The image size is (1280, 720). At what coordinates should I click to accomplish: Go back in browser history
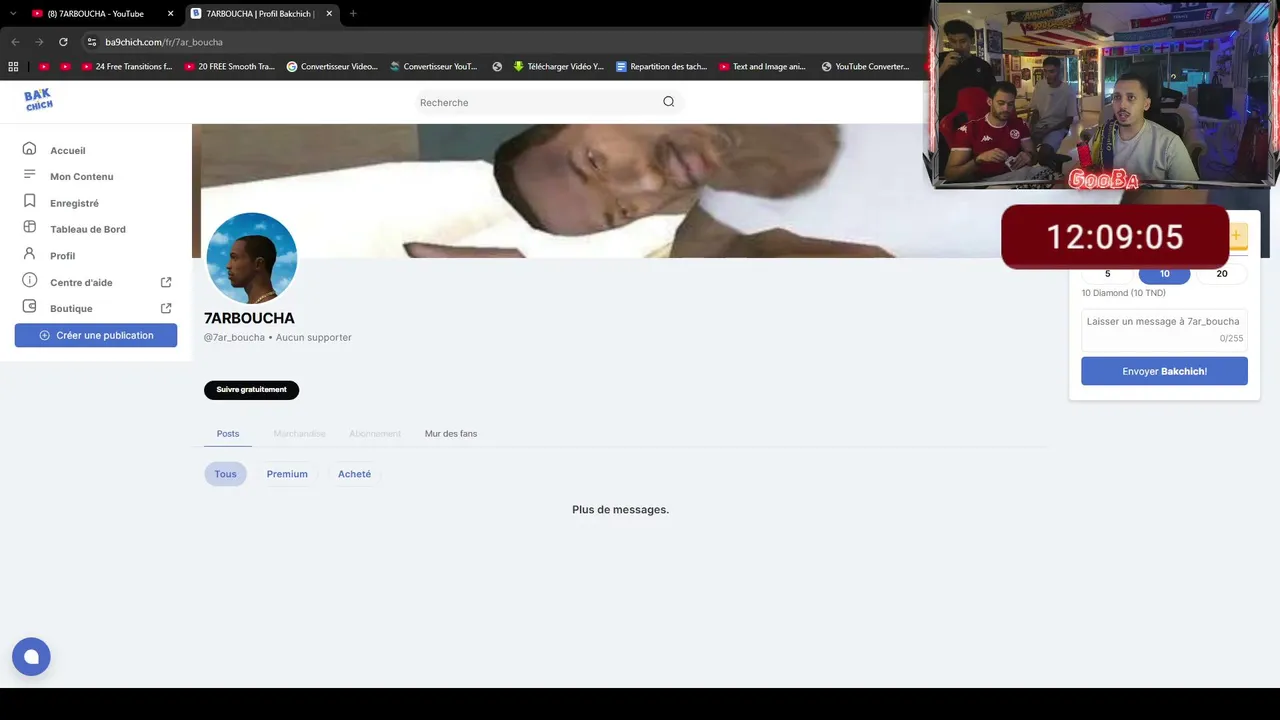[15, 42]
